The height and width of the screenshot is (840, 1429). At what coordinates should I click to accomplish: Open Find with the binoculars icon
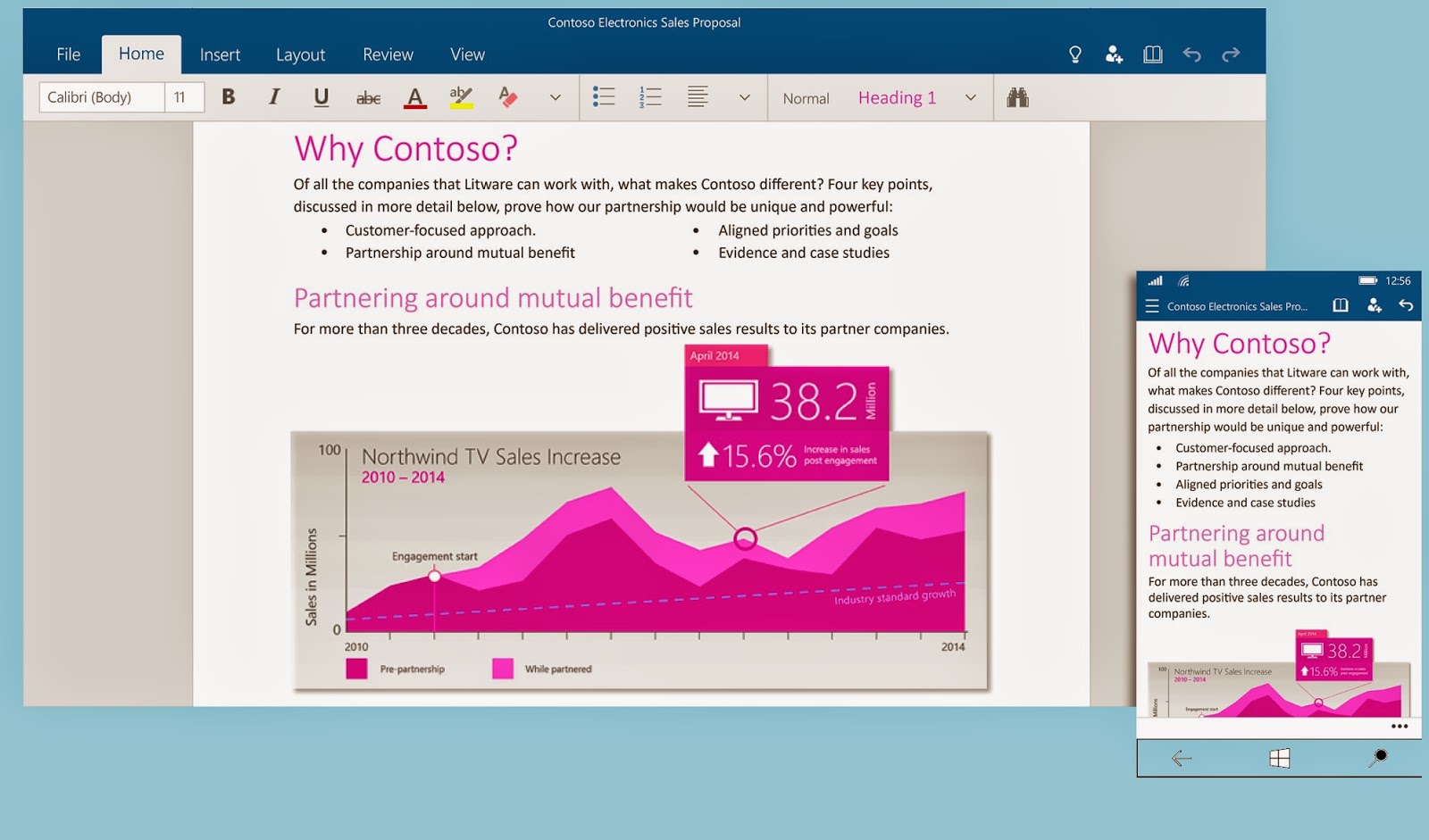1017,97
